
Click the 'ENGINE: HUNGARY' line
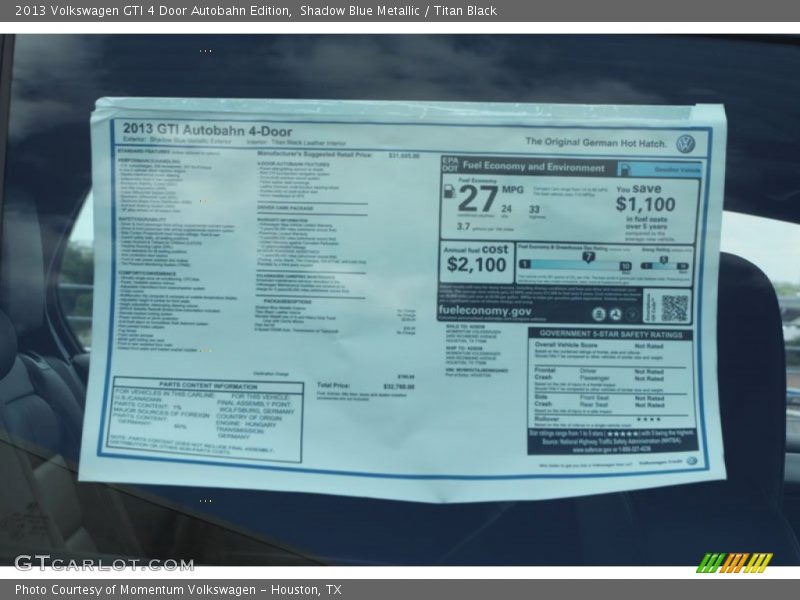pos(246,424)
